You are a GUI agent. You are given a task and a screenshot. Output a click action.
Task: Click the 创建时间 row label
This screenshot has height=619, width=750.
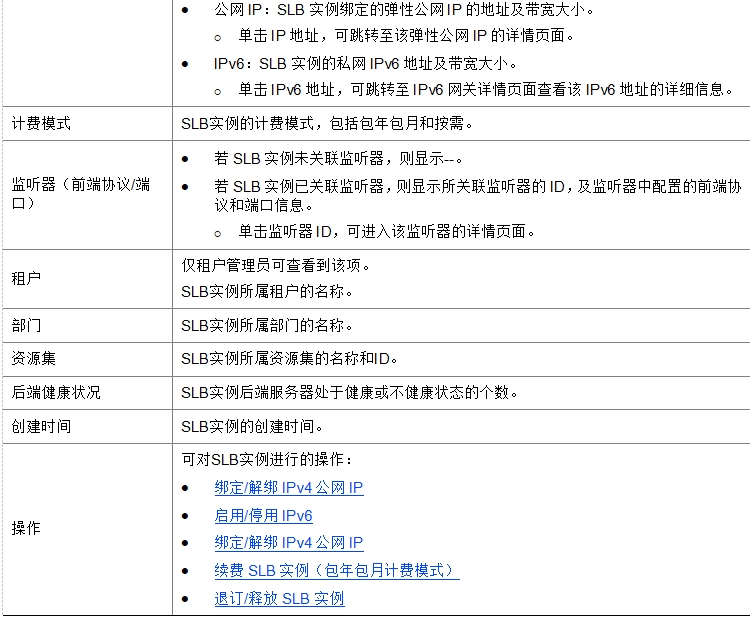tap(41, 426)
